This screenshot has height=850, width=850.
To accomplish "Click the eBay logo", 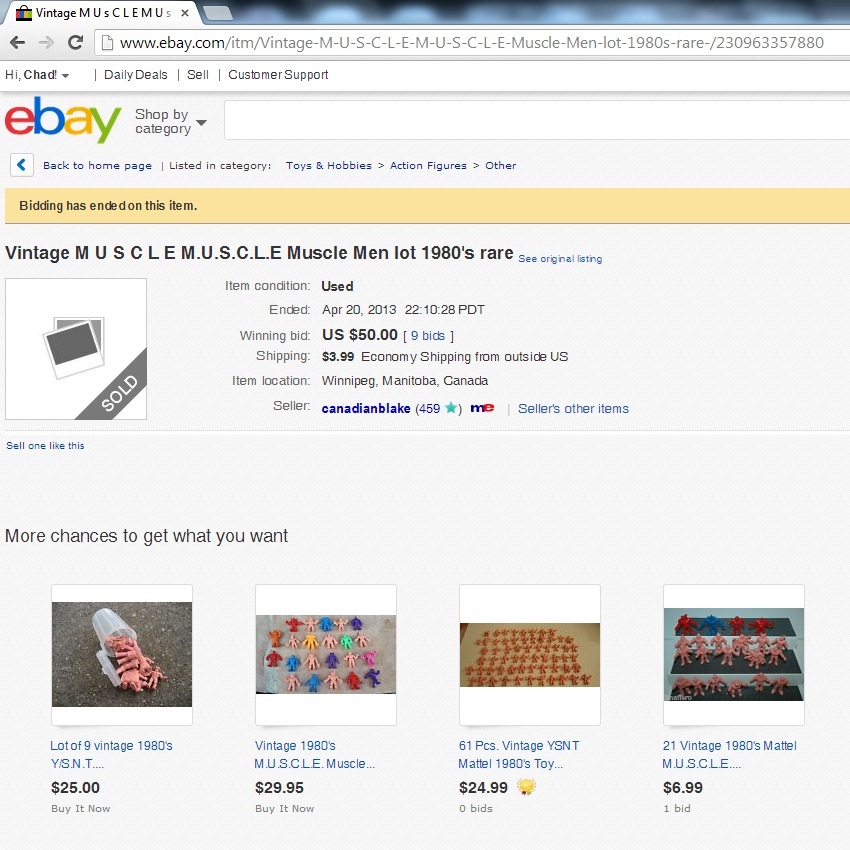I will pos(63,119).
